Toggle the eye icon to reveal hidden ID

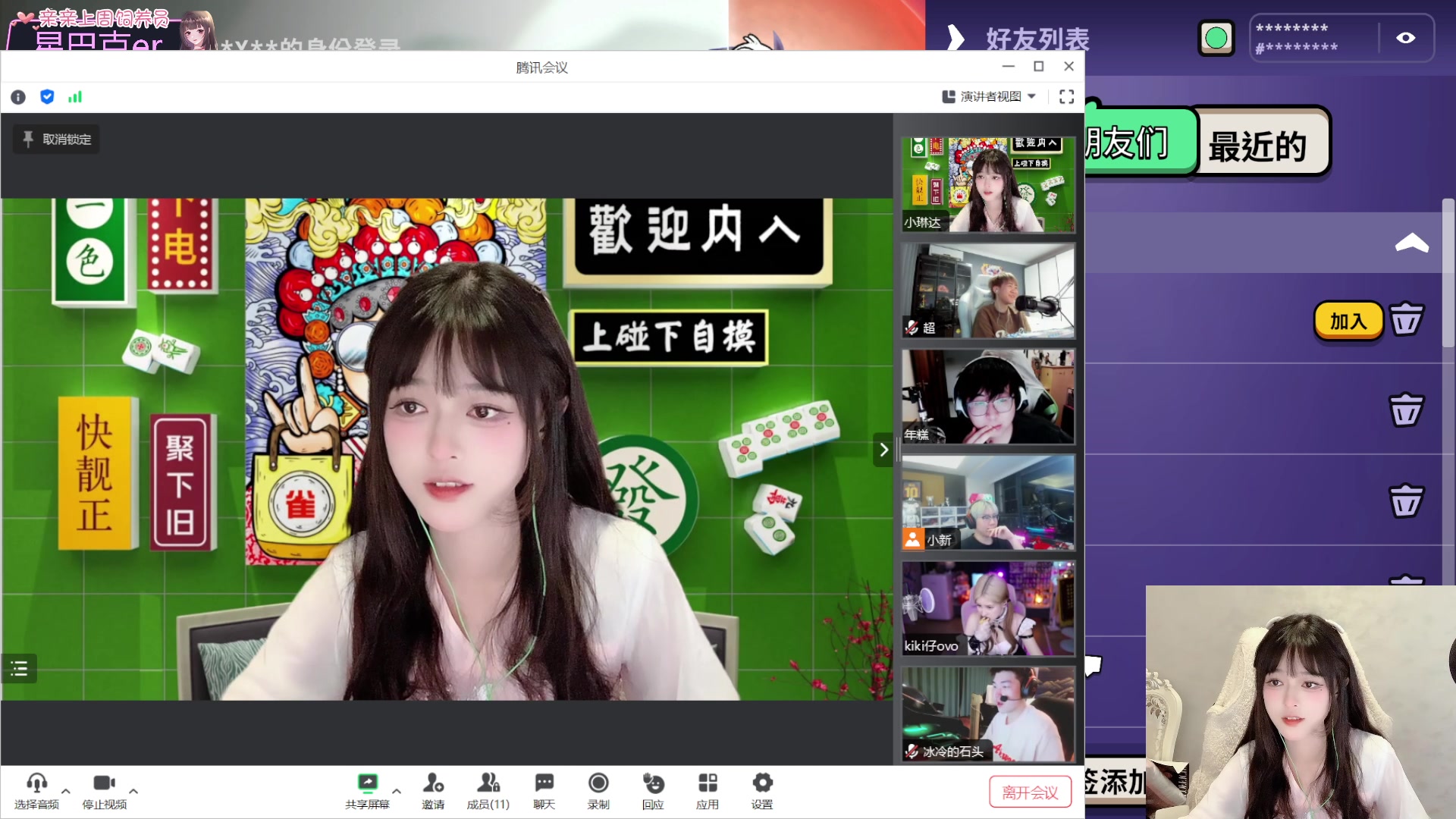(x=1406, y=38)
